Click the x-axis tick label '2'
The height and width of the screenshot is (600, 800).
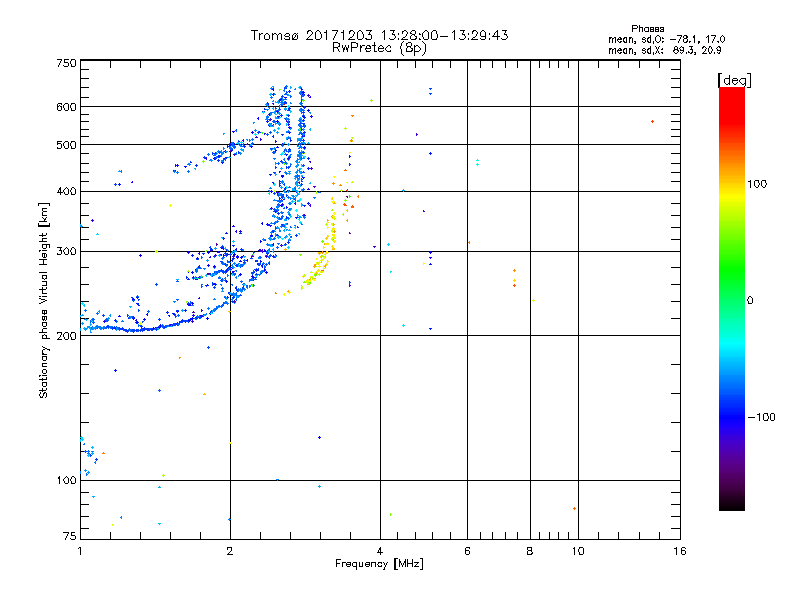230,551
